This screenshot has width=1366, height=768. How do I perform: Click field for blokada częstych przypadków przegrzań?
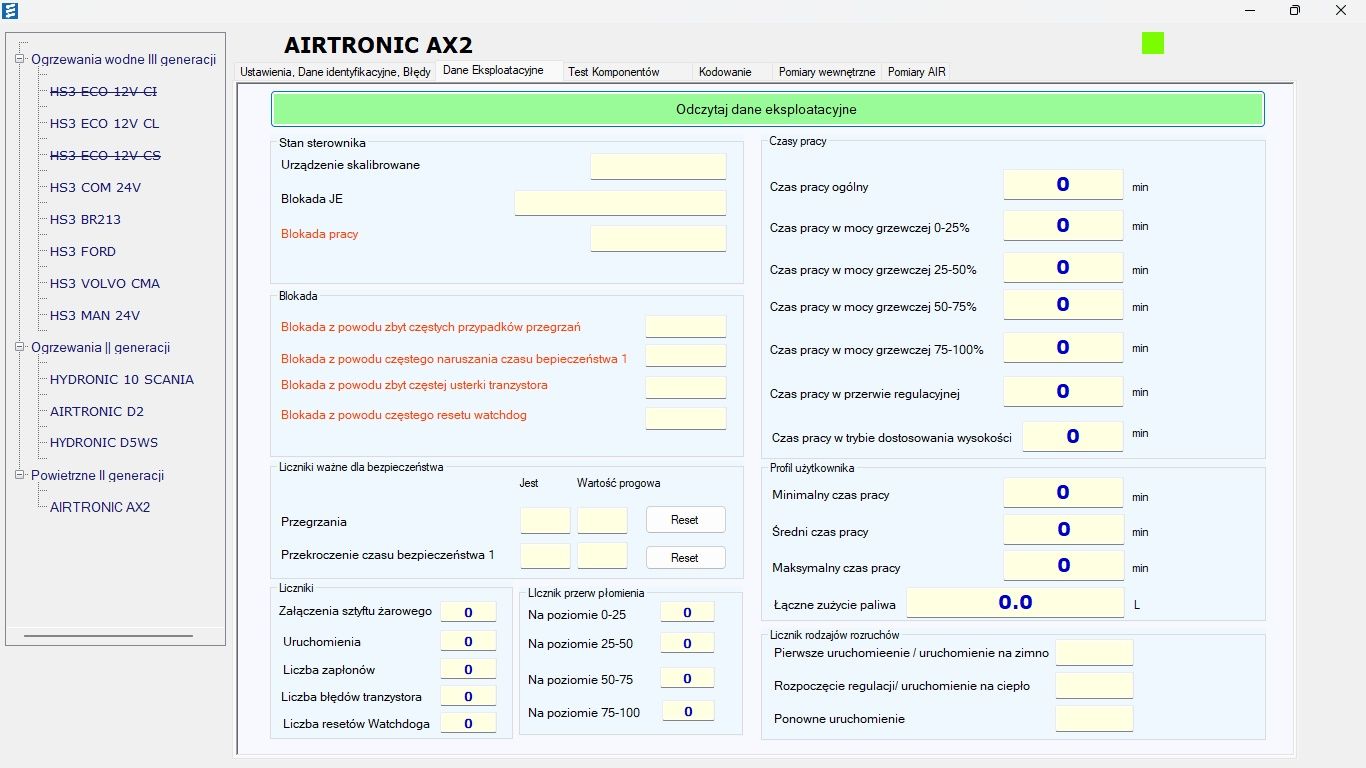click(686, 326)
